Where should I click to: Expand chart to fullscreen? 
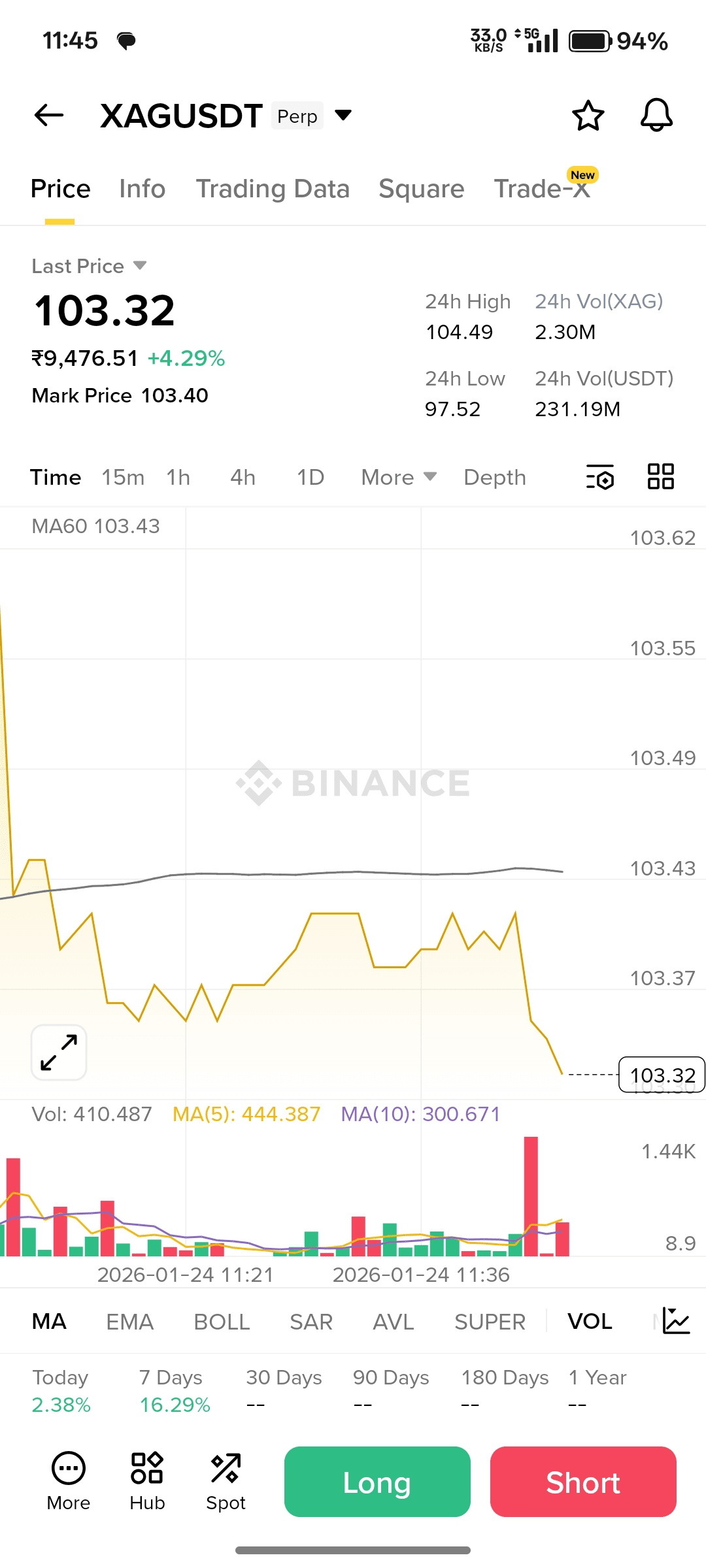coord(59,1052)
